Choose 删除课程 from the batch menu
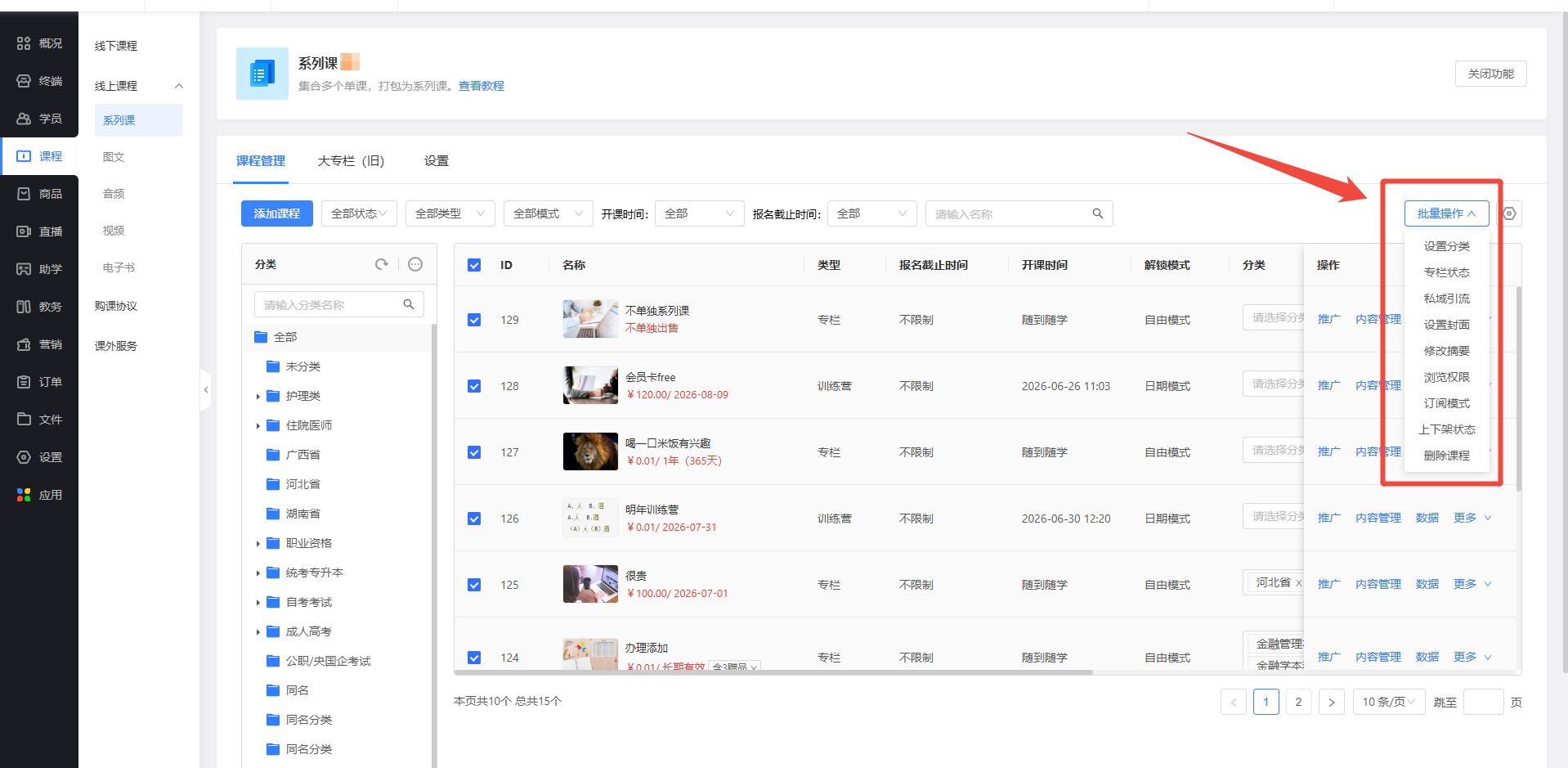Viewport: 1568px width, 768px height. point(1446,456)
